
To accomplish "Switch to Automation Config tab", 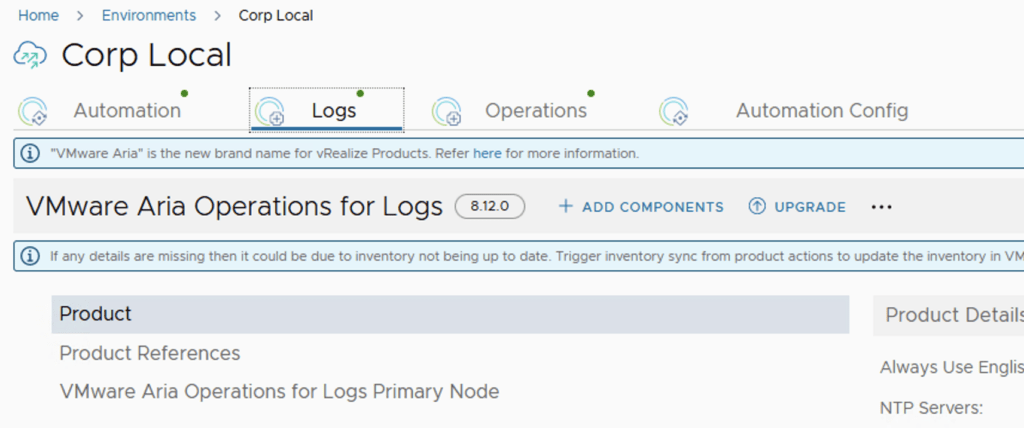I will [x=822, y=110].
